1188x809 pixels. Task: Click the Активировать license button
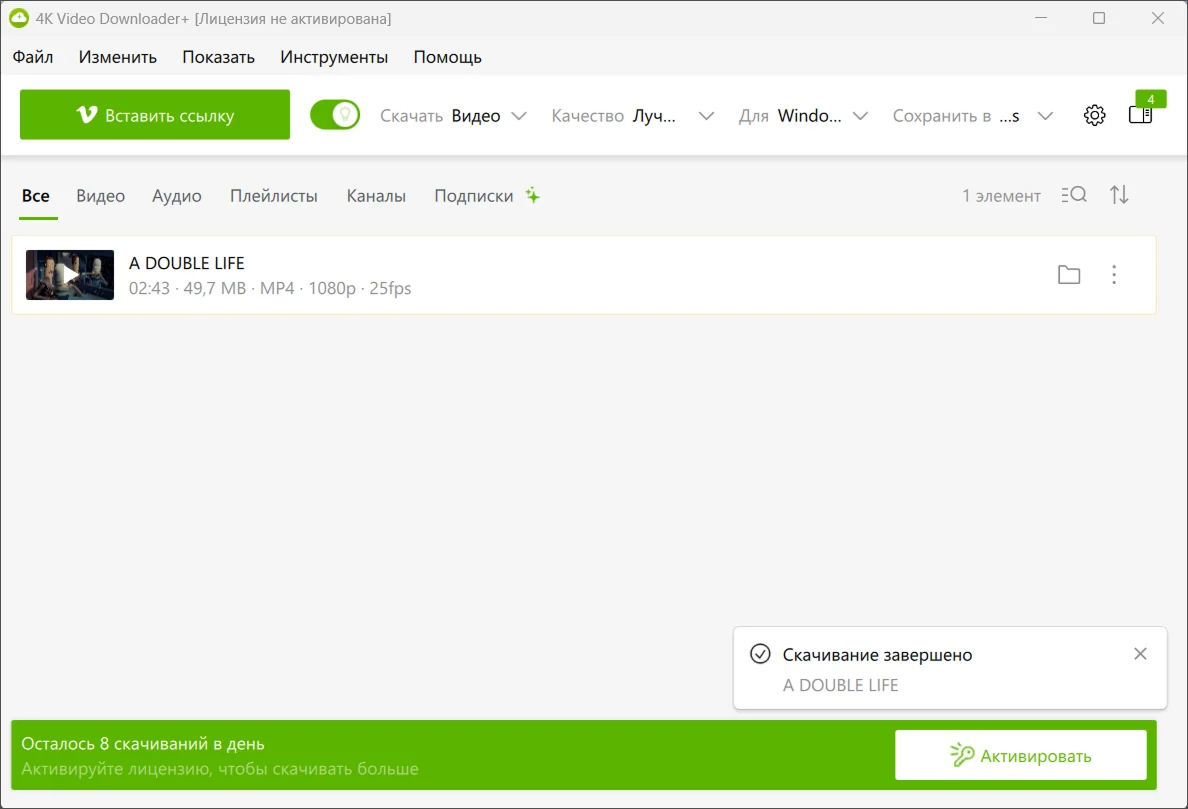tap(1020, 755)
